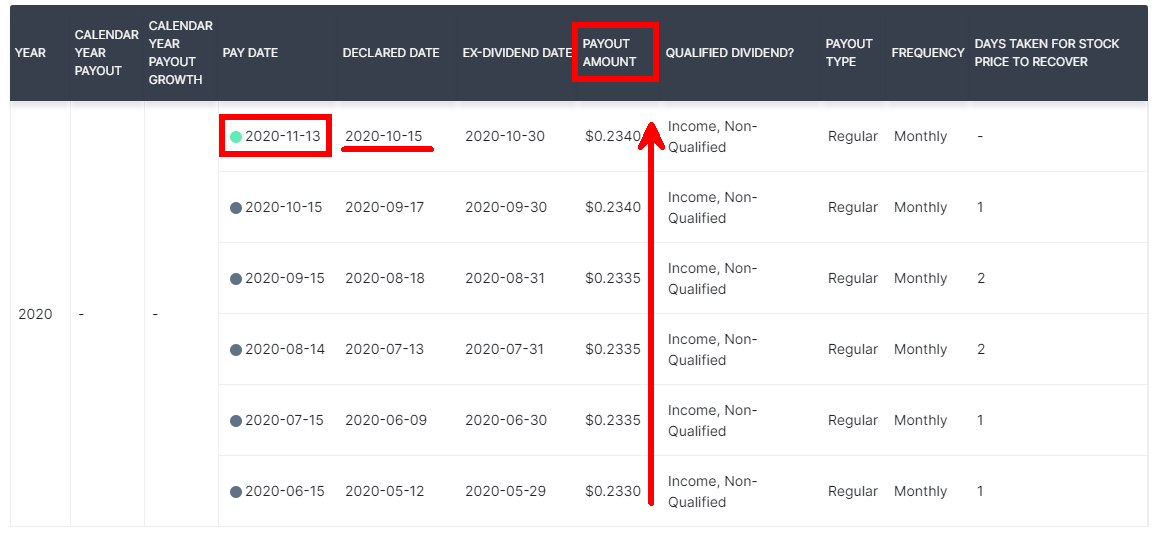Screen dimensions: 1154x533
Task: Select pay date 2020-07-15
Action: [x=284, y=420]
